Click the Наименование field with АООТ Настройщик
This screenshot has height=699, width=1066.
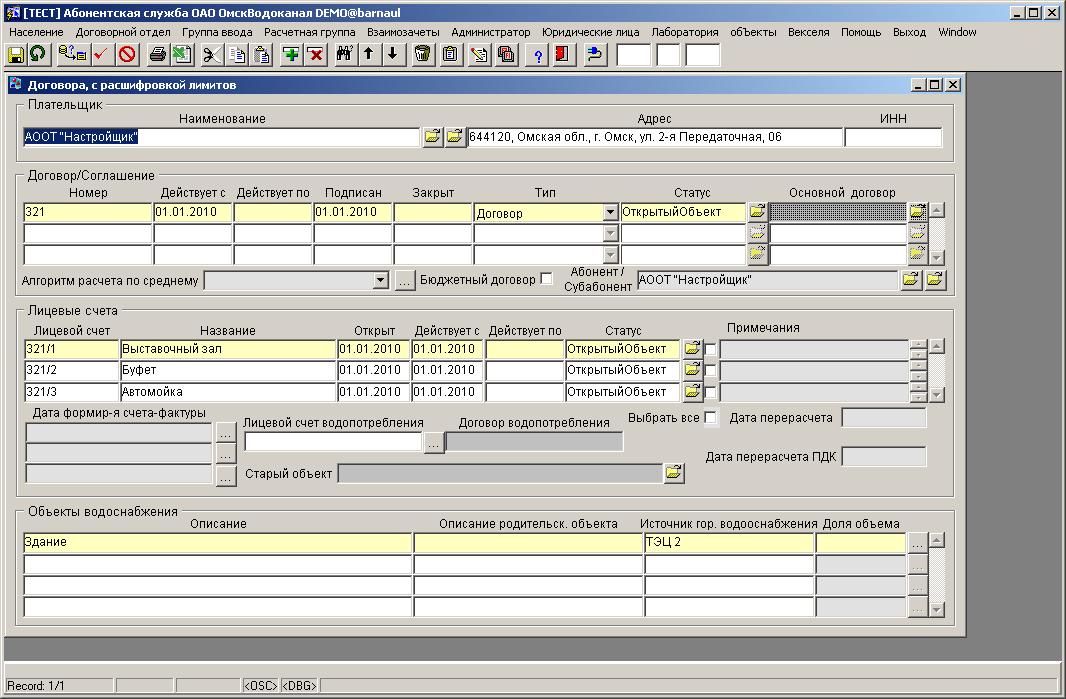click(x=220, y=138)
